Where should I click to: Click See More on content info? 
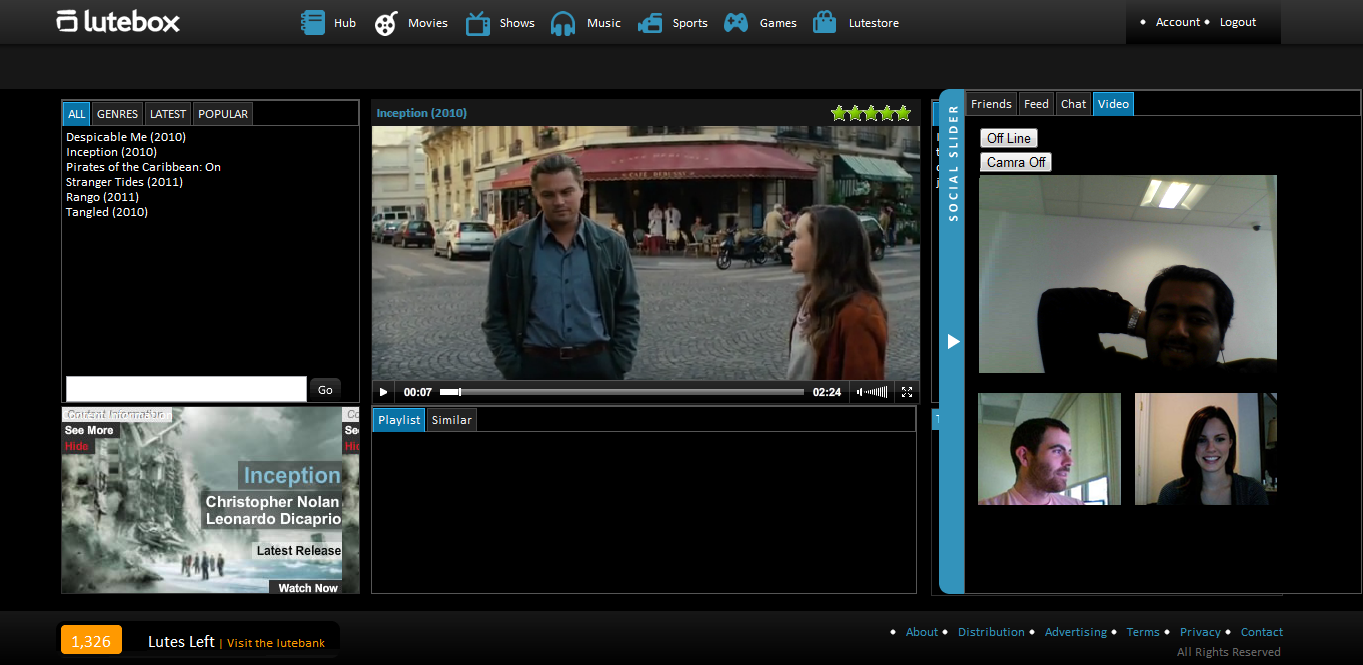[x=89, y=431]
